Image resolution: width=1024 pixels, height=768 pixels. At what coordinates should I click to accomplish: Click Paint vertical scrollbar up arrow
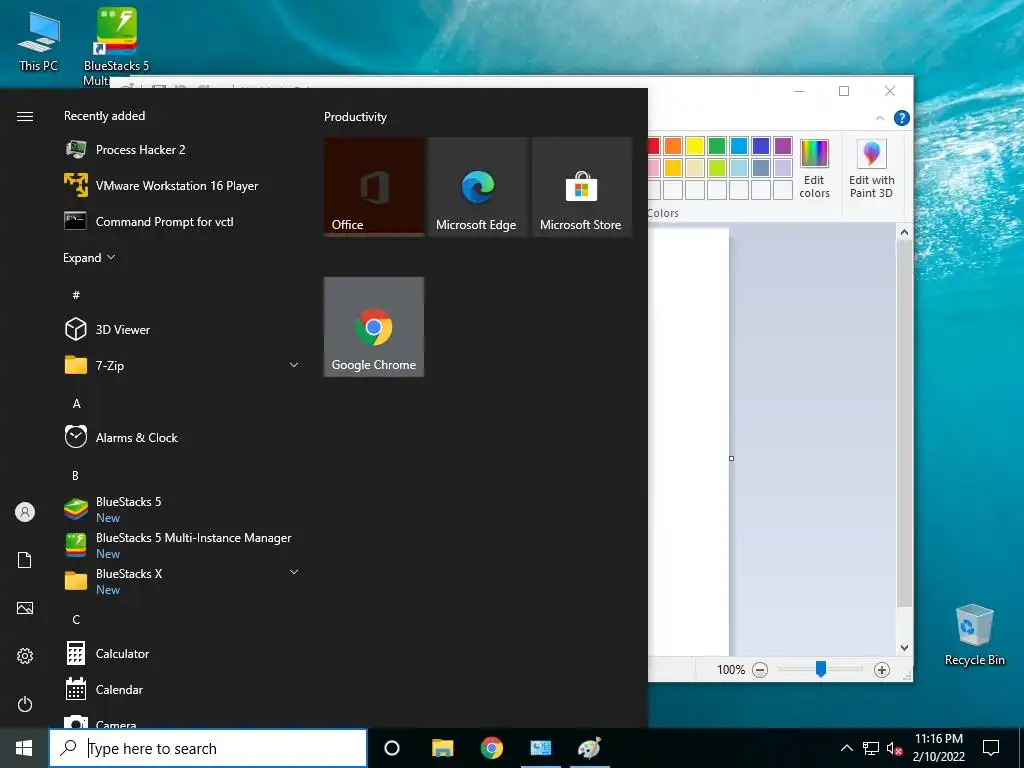pyautogui.click(x=904, y=232)
